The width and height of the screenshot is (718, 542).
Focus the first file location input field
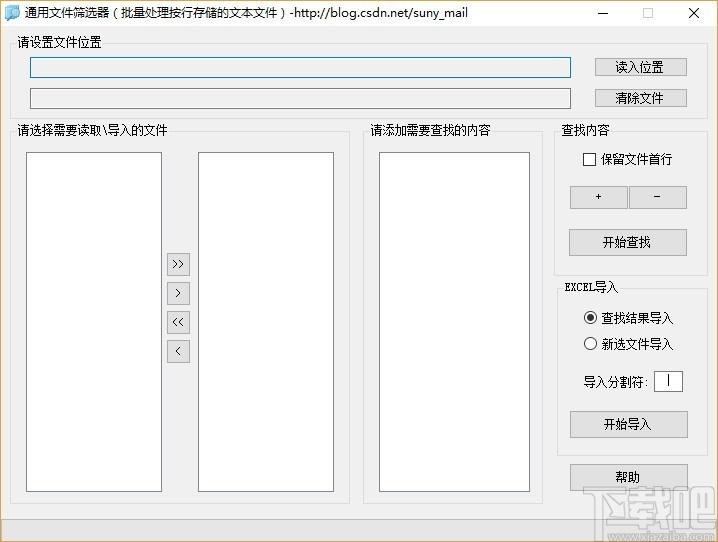pos(300,67)
